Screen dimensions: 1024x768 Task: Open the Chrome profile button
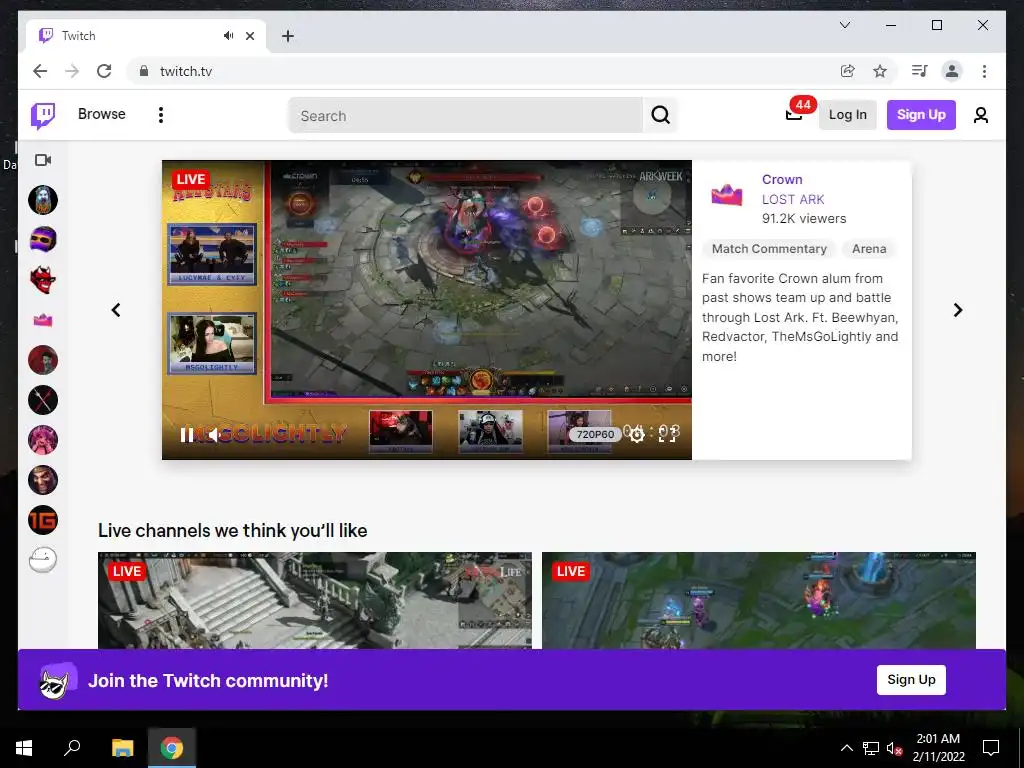[952, 71]
